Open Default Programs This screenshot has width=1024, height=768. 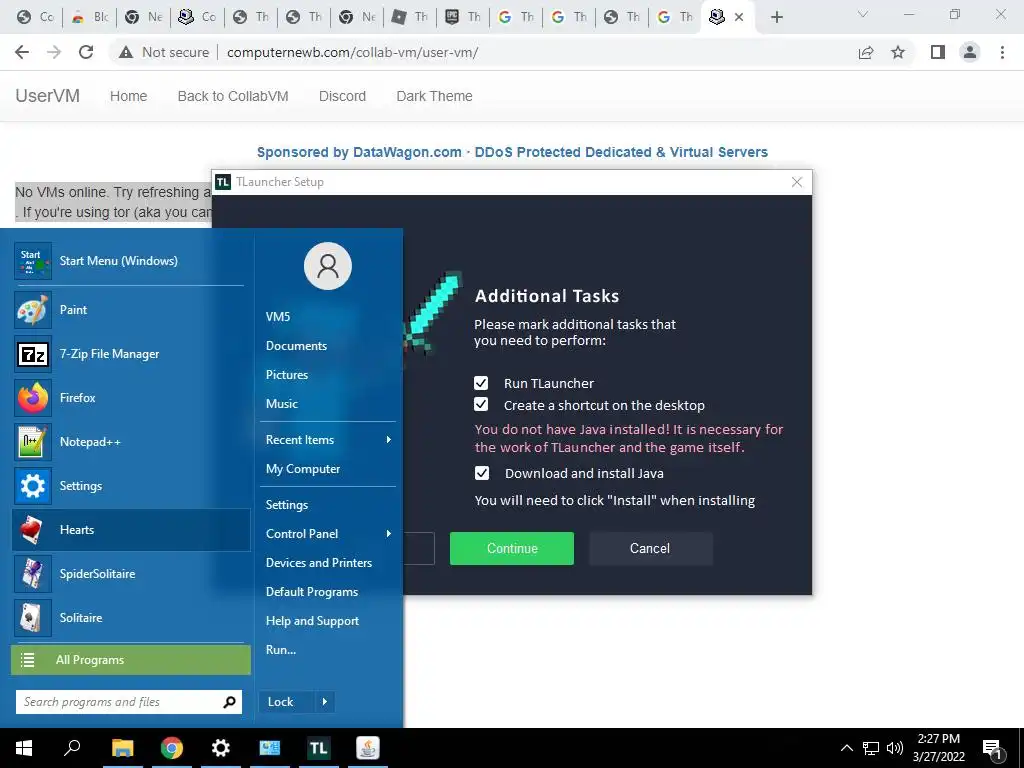312,592
